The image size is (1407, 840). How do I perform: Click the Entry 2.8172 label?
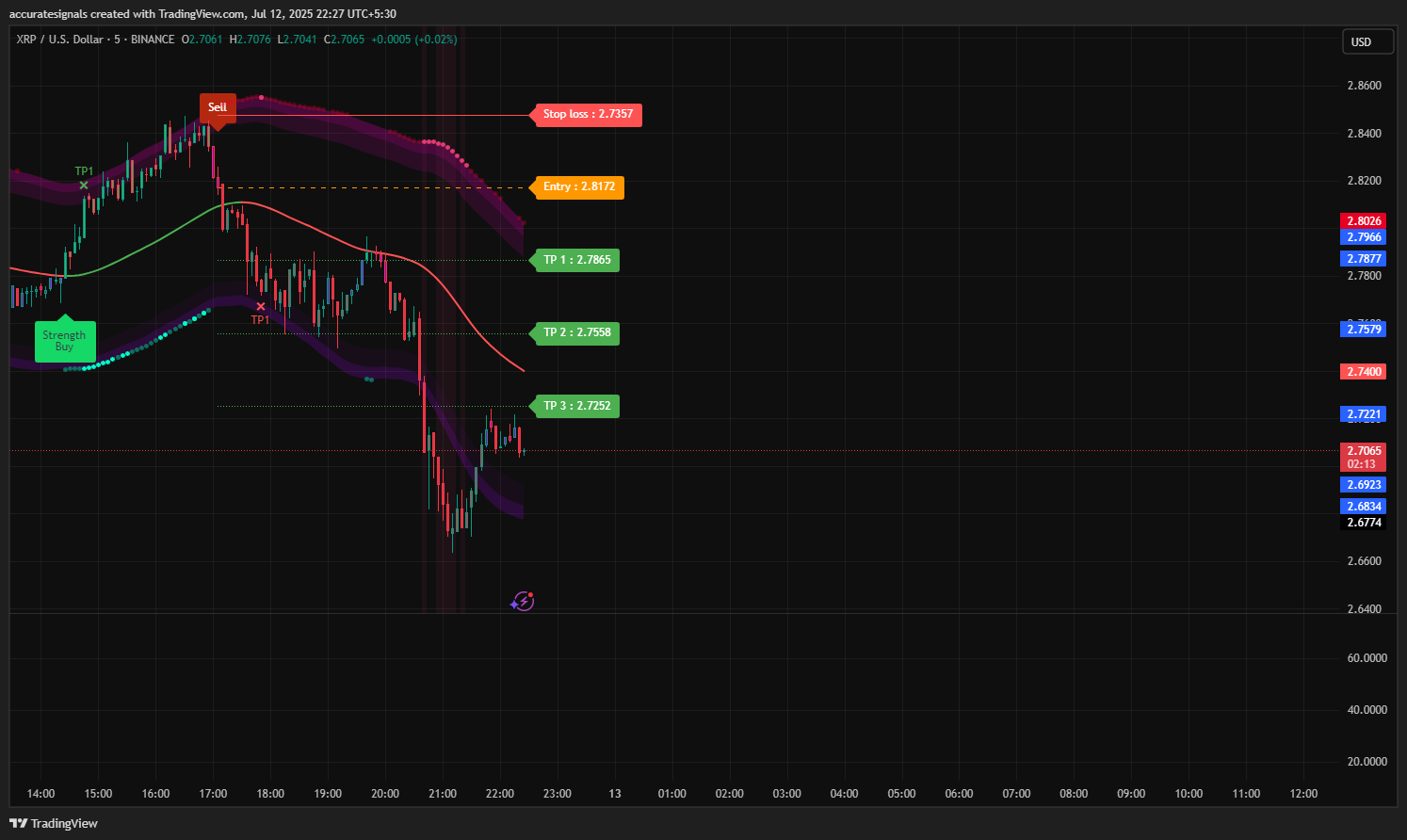pos(578,186)
